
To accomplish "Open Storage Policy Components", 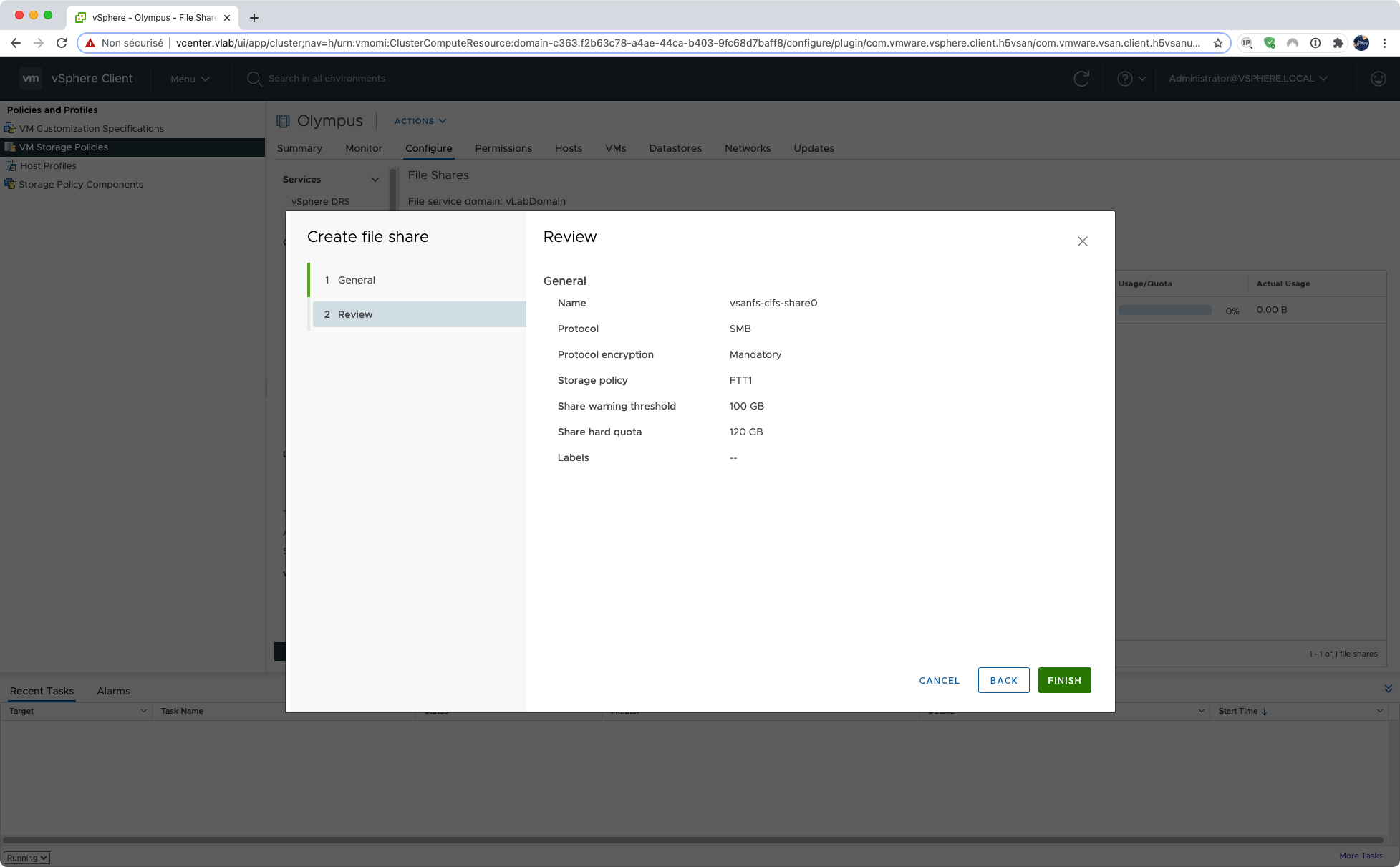I will coord(81,184).
